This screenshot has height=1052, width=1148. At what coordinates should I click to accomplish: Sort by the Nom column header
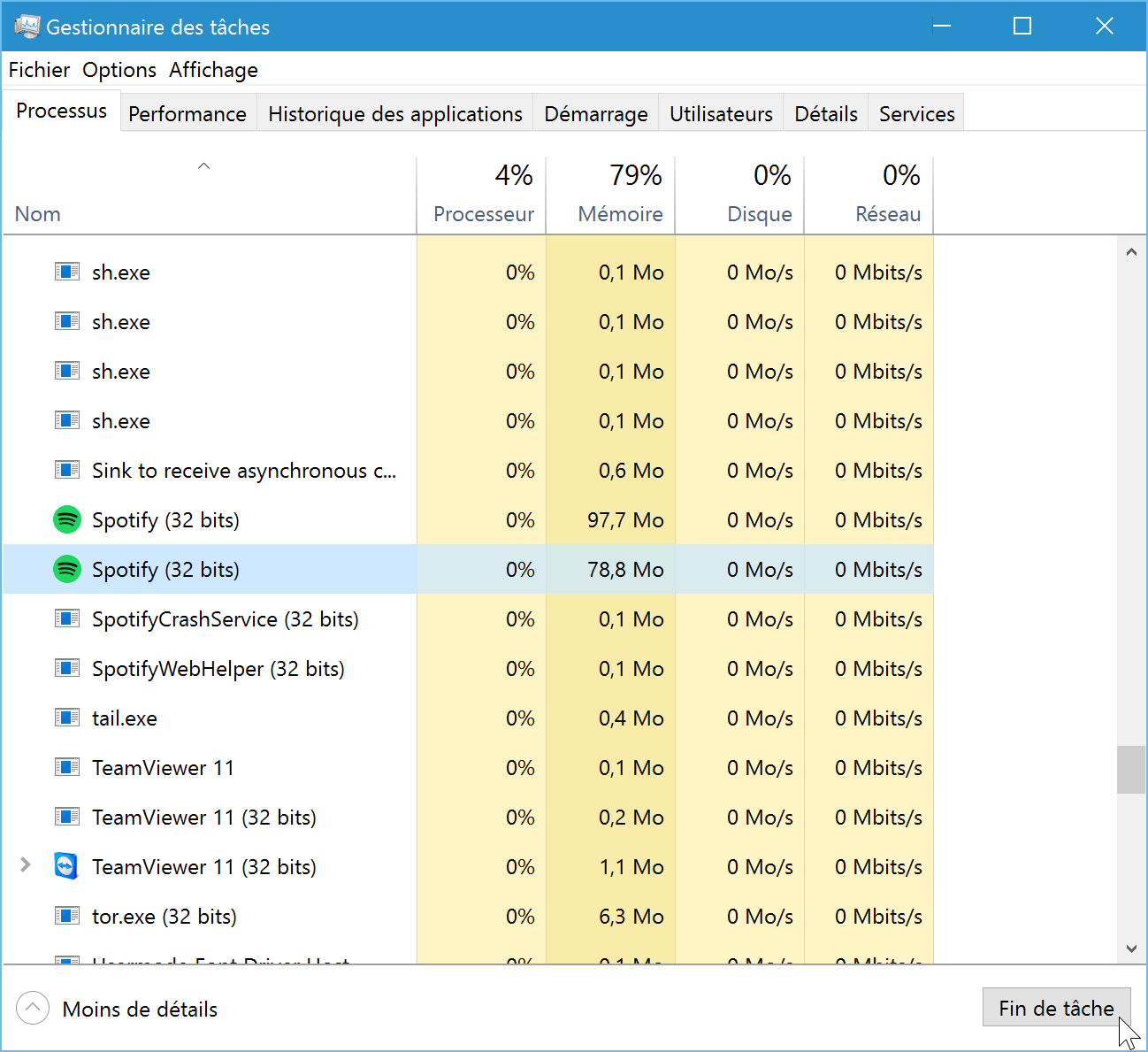[x=210, y=196]
